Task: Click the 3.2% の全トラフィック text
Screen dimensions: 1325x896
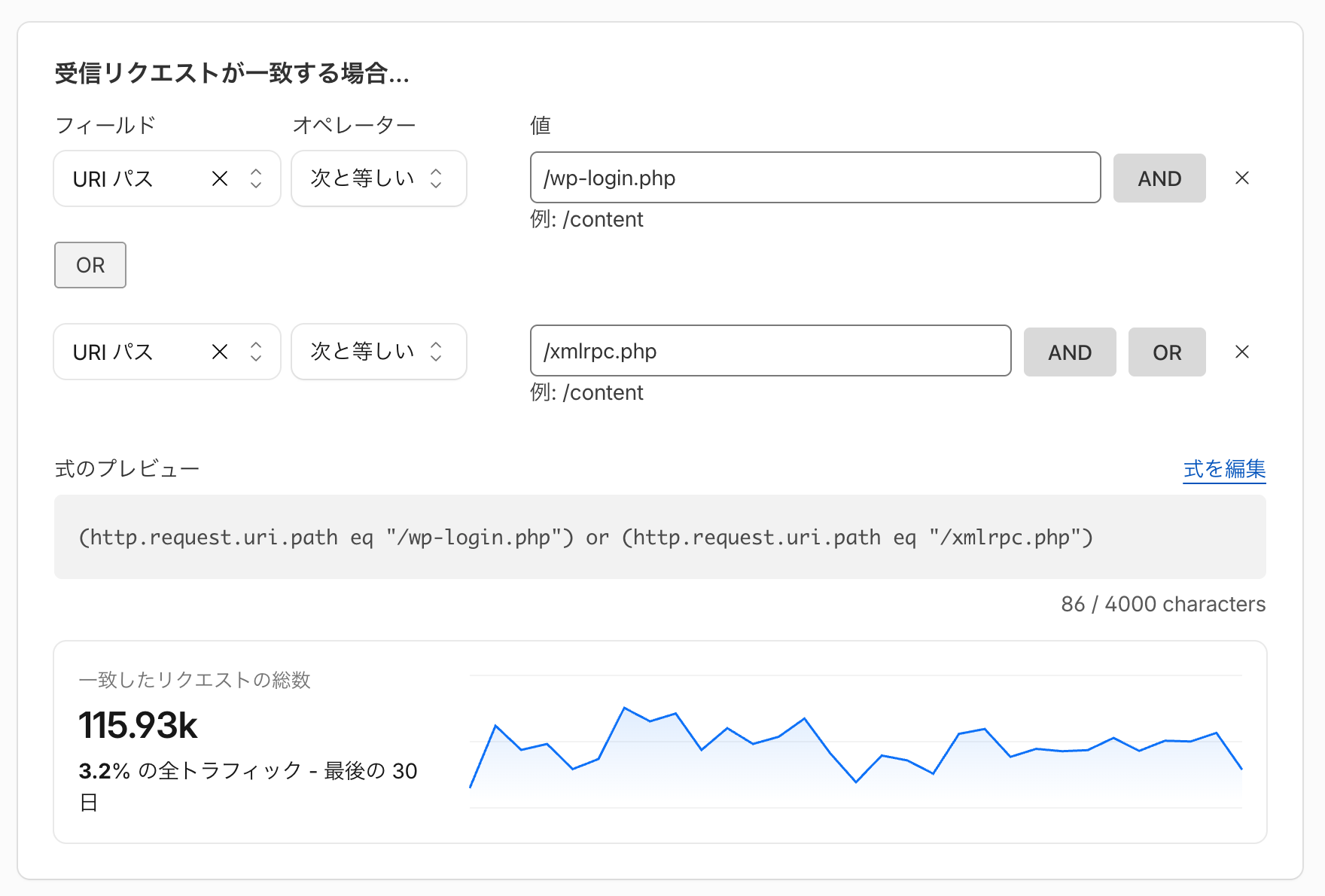Action: (x=190, y=771)
